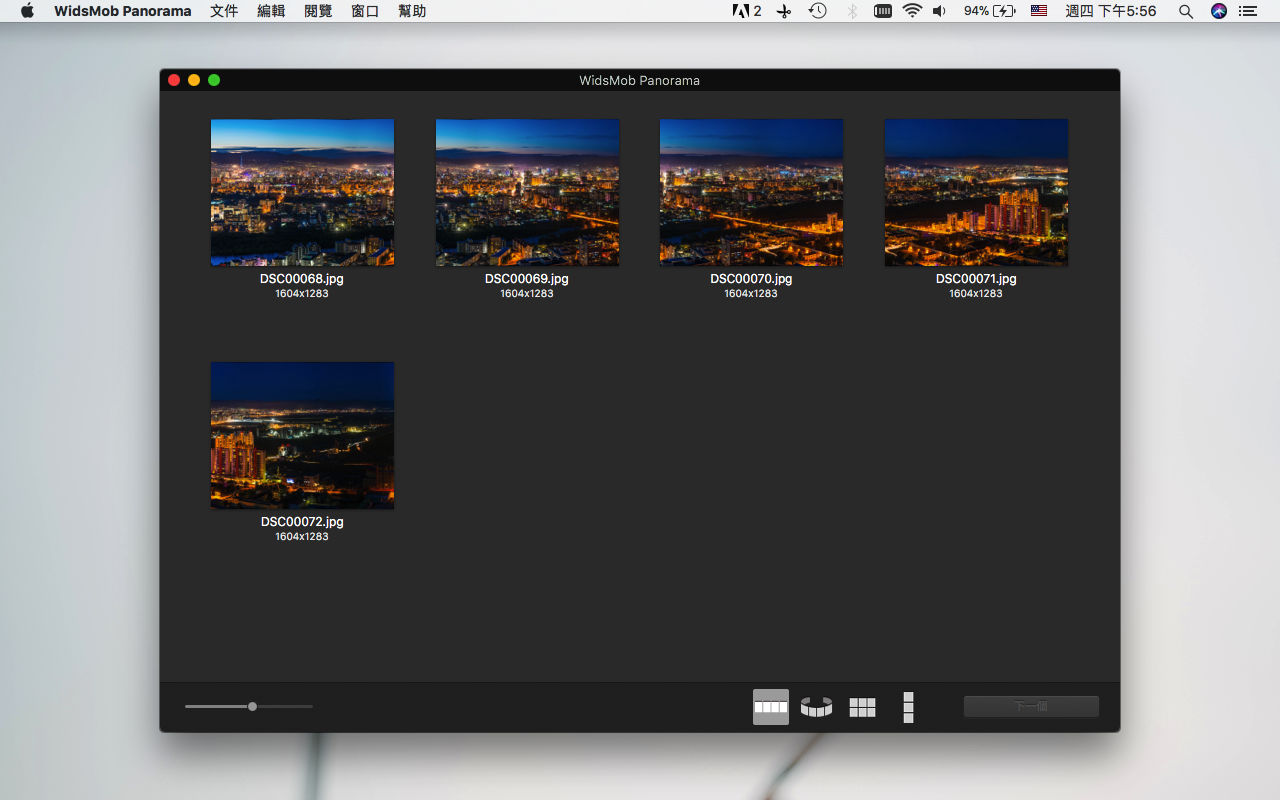
Task: Open the 幫助 menu
Action: tap(412, 11)
